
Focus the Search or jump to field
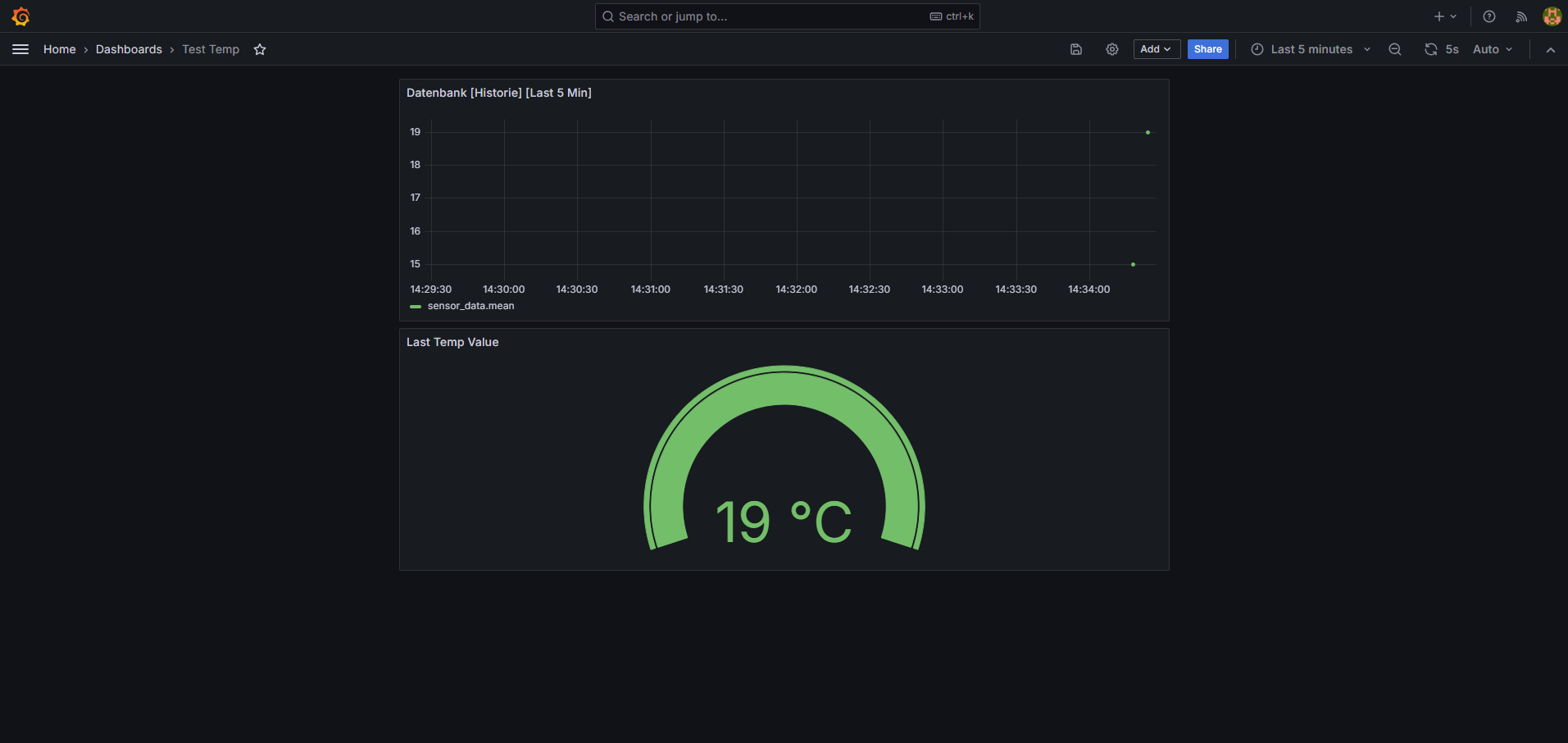point(787,16)
